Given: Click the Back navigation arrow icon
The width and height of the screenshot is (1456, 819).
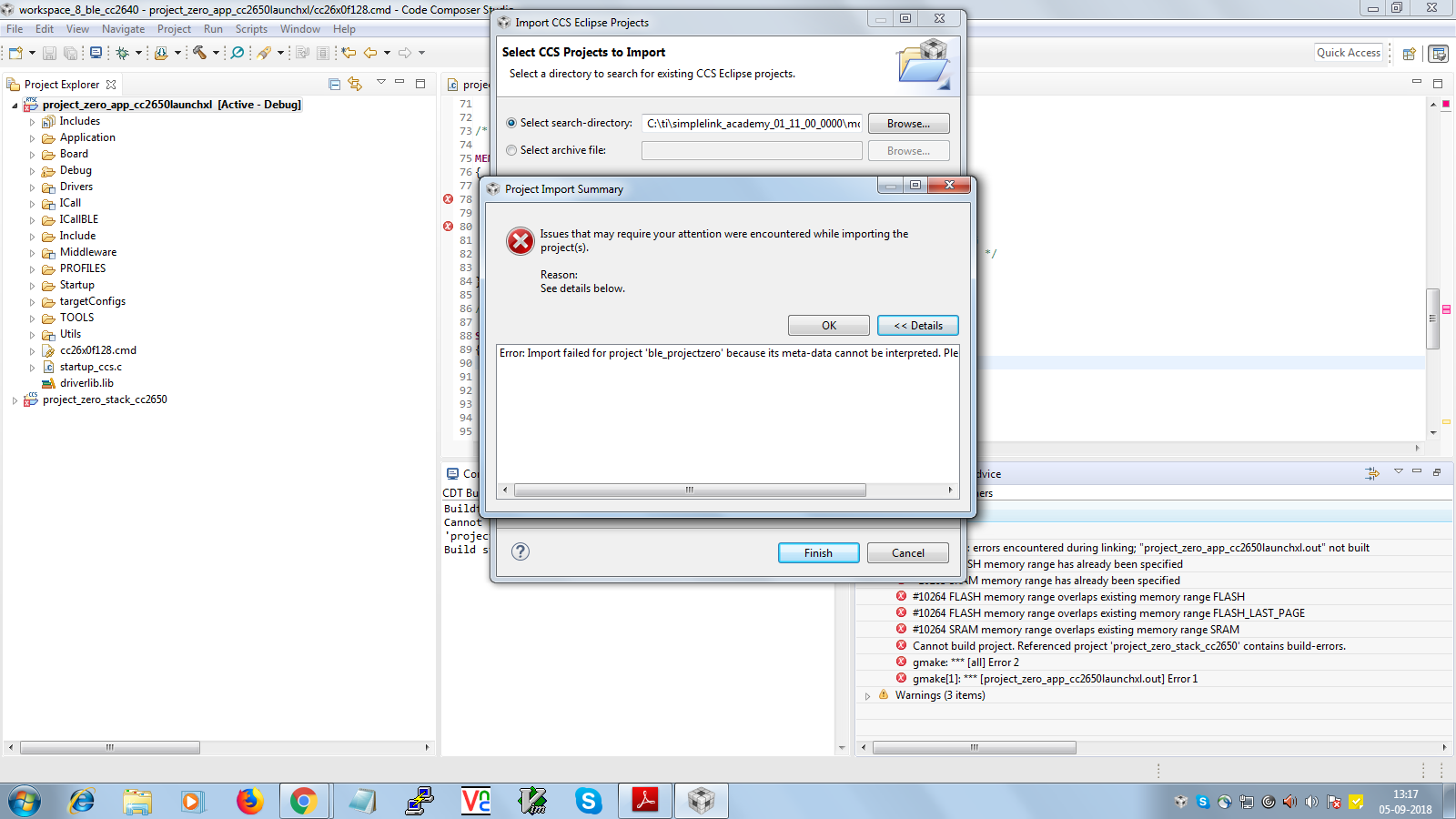Looking at the screenshot, I should (370, 53).
